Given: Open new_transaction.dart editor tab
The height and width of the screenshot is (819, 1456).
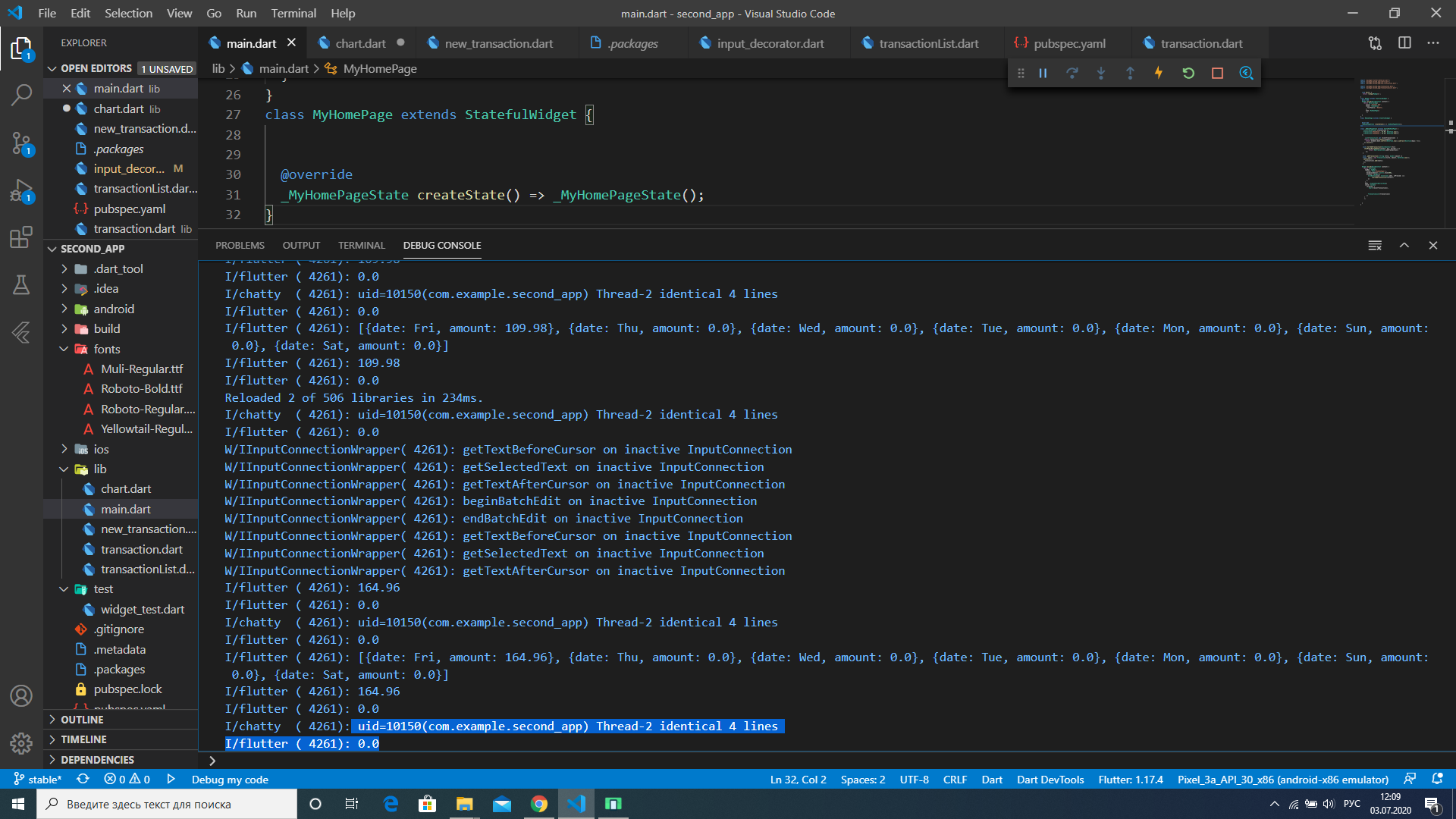Looking at the screenshot, I should click(x=498, y=43).
